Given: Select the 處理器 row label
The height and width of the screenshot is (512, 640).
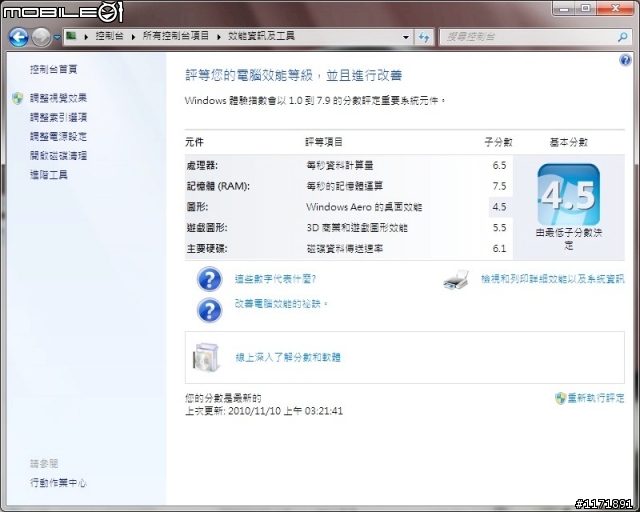Looking at the screenshot, I should click(202, 165).
